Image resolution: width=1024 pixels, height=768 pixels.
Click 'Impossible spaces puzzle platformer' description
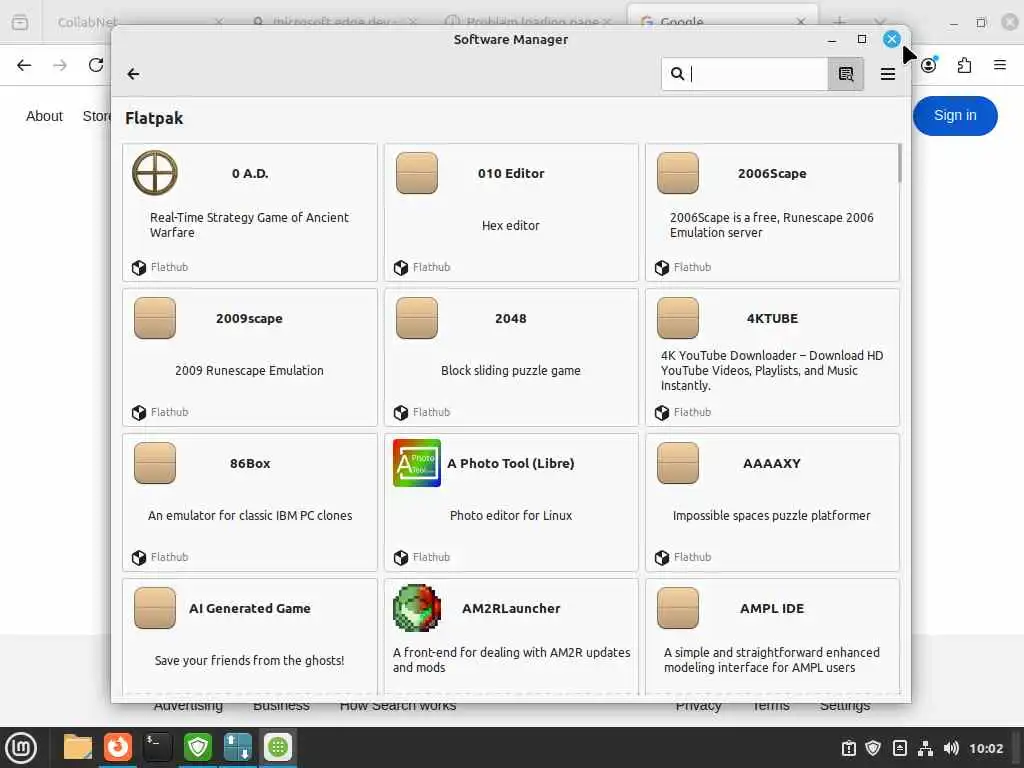point(771,515)
